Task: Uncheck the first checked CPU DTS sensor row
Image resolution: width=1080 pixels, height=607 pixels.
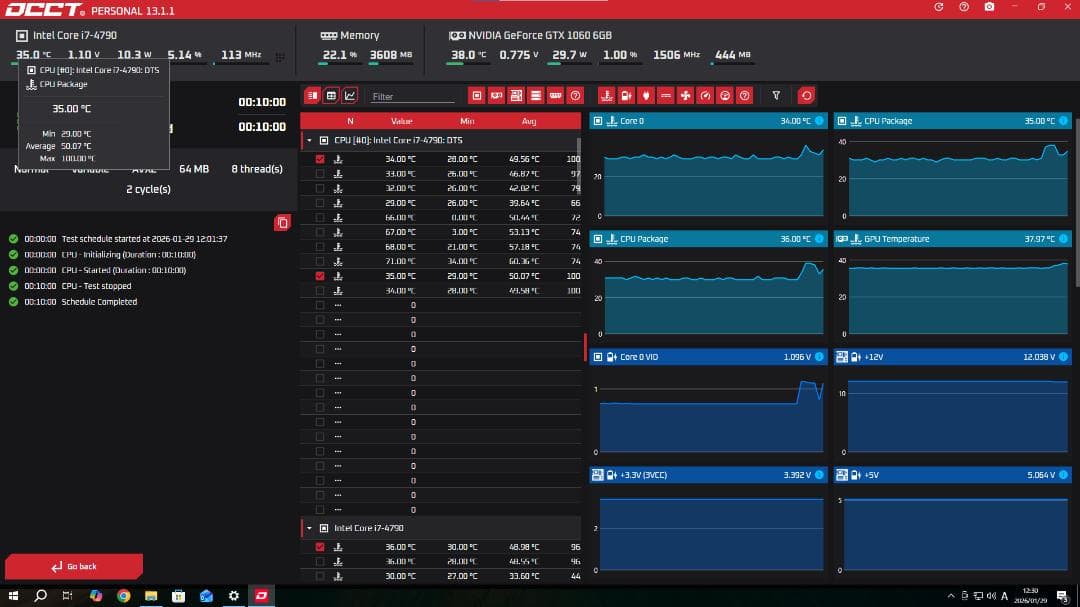Action: pos(320,159)
